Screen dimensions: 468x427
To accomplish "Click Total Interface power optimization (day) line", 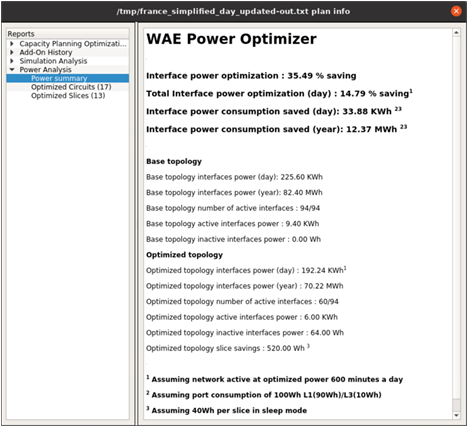I will click(x=279, y=93).
